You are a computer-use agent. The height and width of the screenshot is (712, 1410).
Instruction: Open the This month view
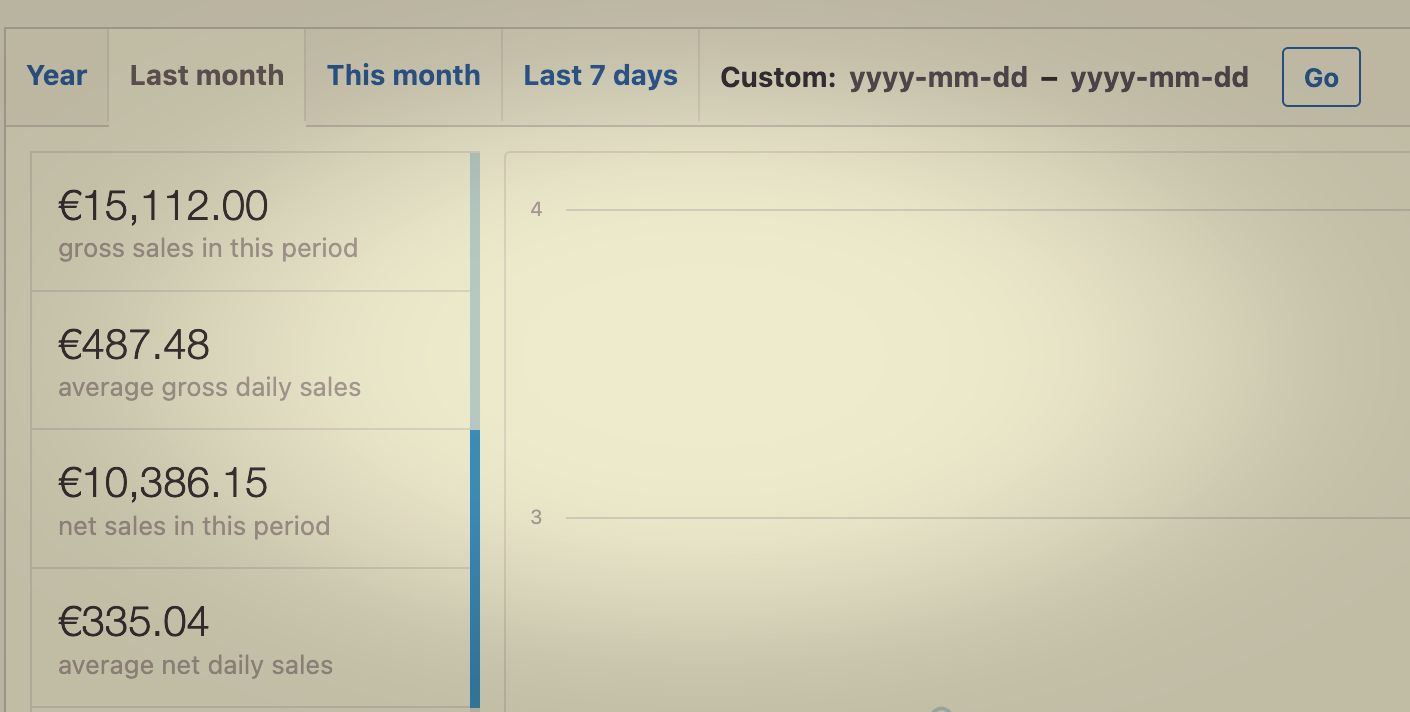403,74
